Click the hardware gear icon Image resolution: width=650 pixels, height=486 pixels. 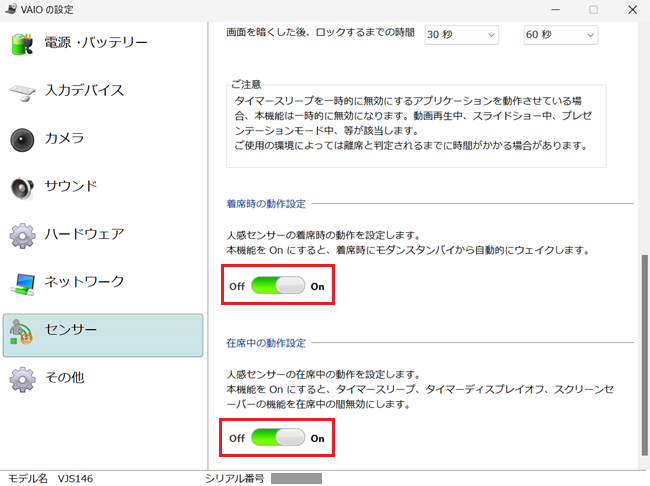pos(22,236)
